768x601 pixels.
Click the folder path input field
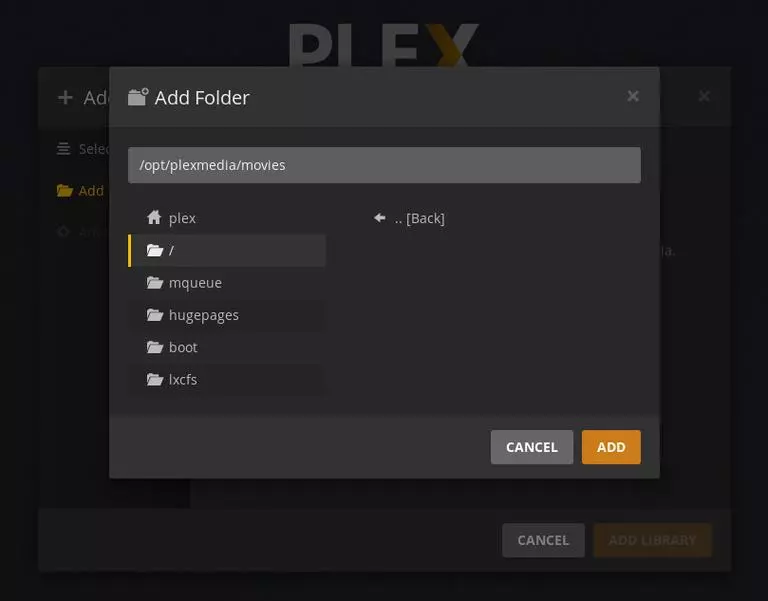point(384,165)
